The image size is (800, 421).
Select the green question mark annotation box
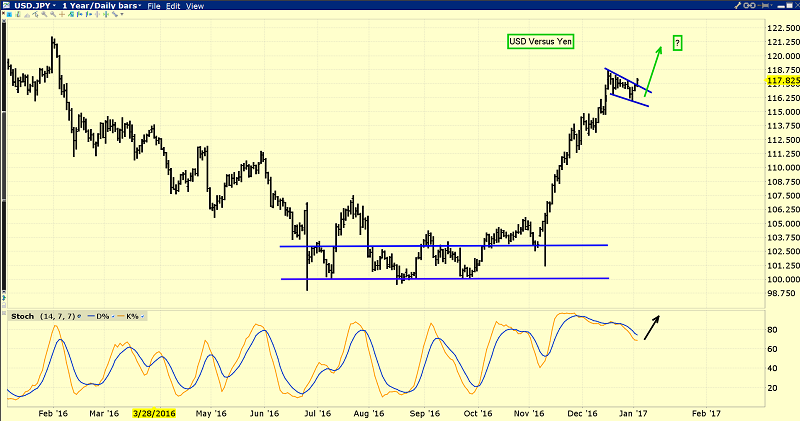pos(677,42)
